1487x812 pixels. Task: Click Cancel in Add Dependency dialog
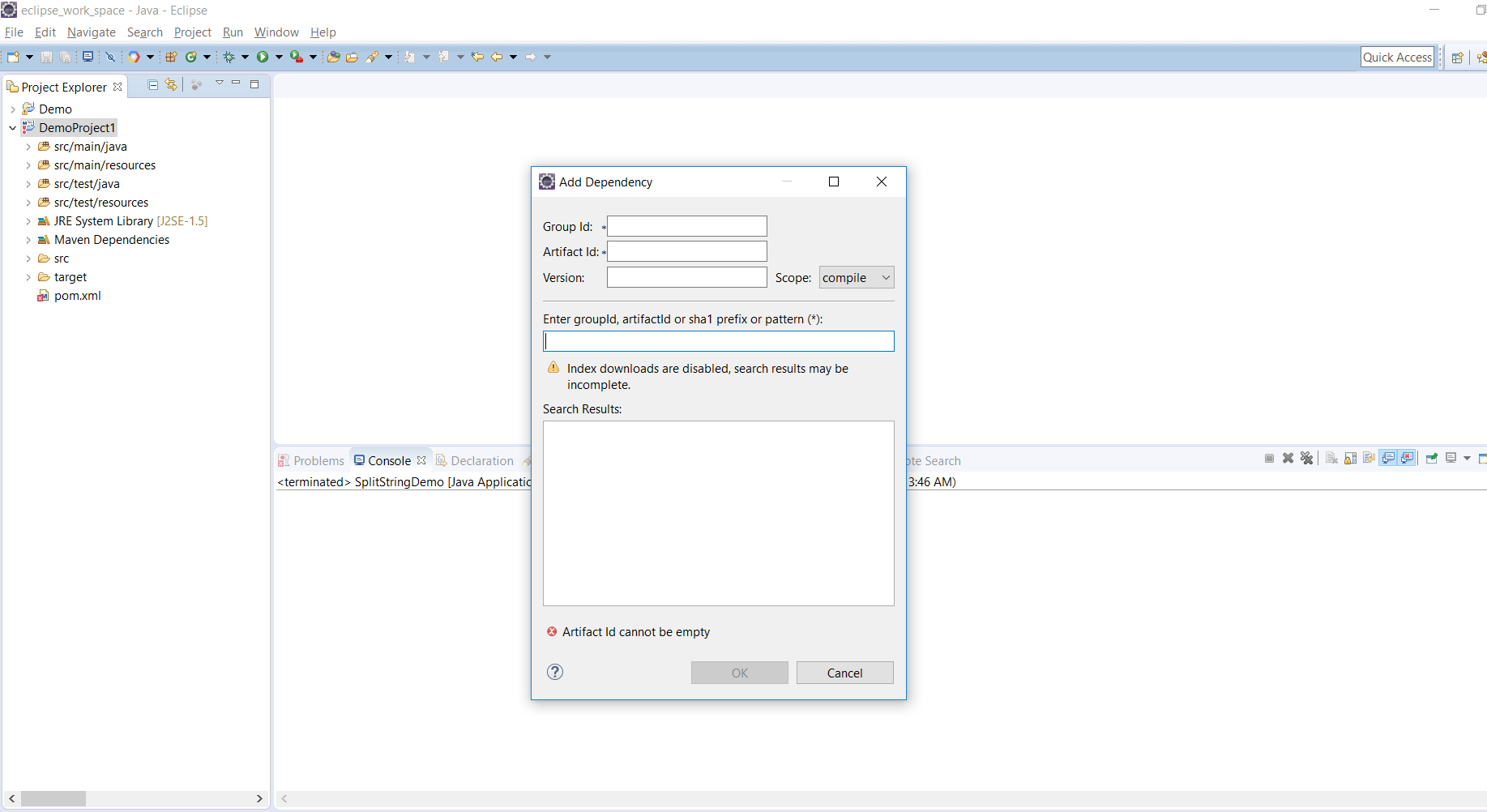pos(844,673)
